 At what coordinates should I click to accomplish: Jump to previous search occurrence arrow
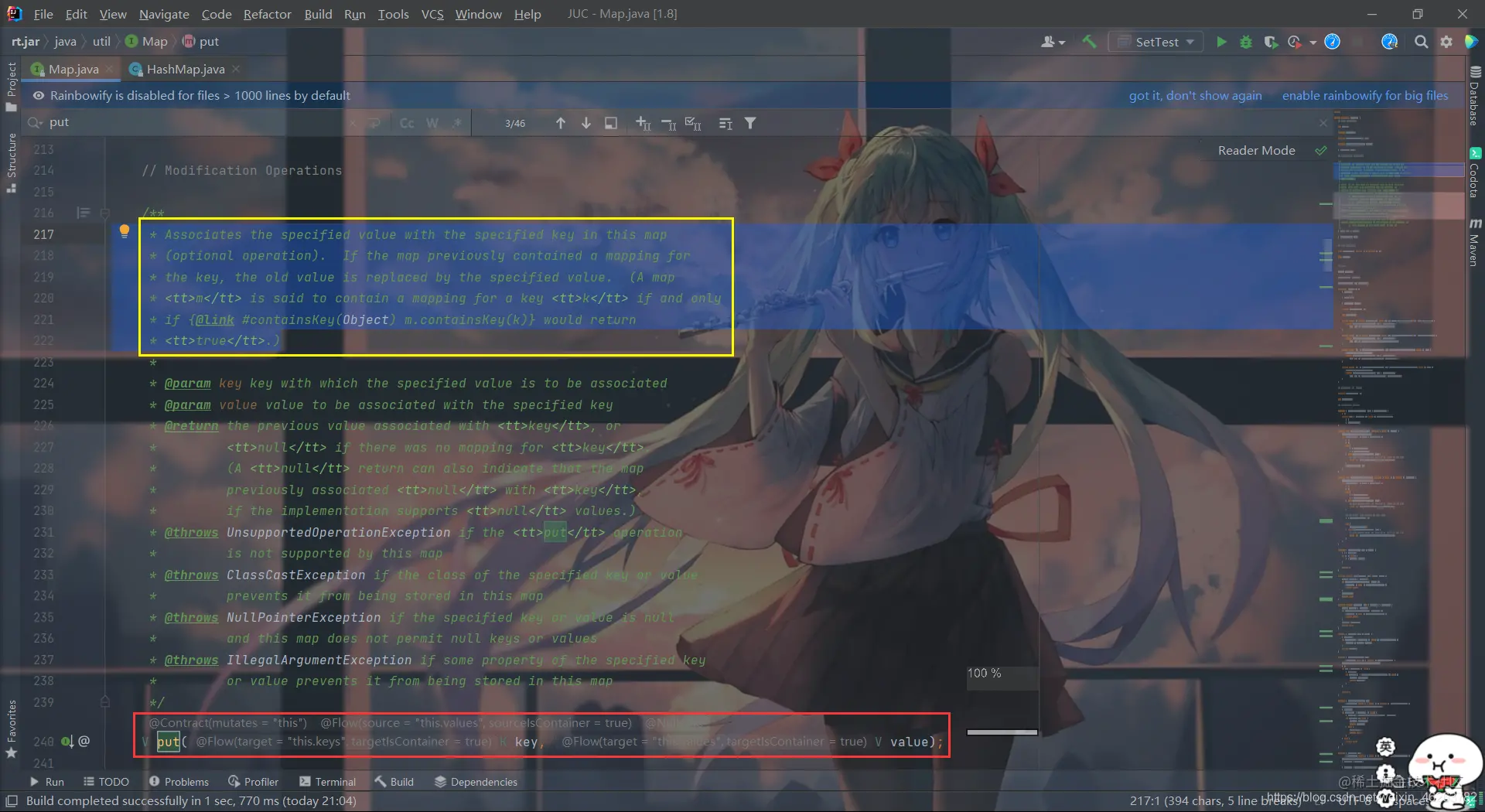[561, 123]
